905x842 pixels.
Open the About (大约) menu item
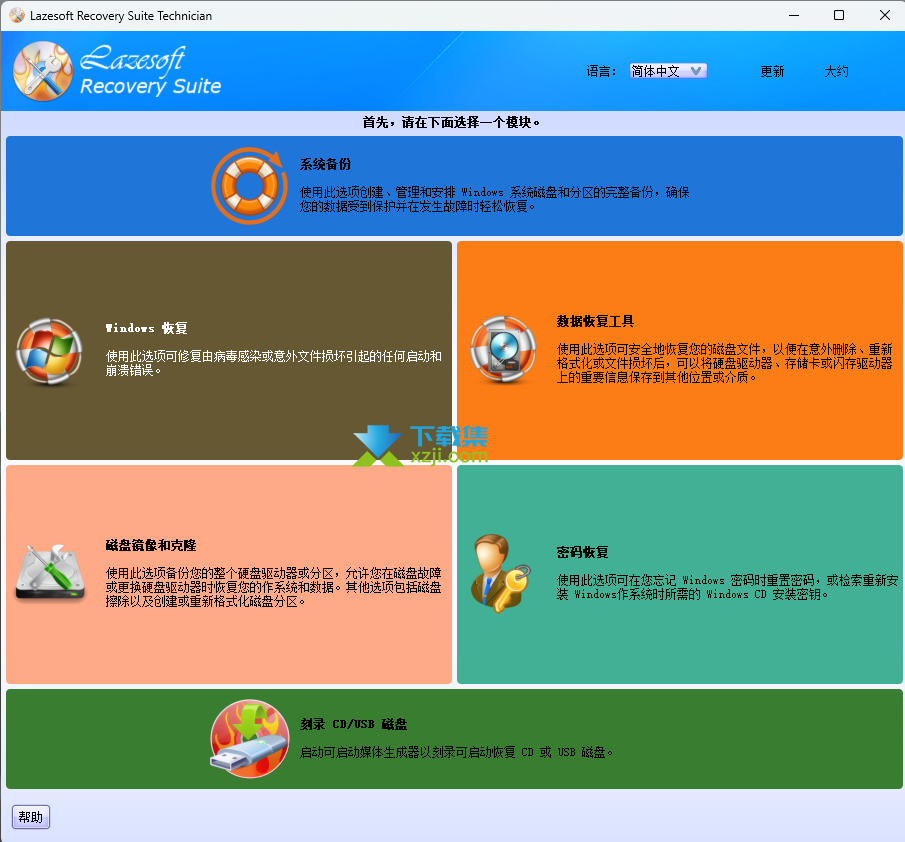pyautogui.click(x=836, y=71)
